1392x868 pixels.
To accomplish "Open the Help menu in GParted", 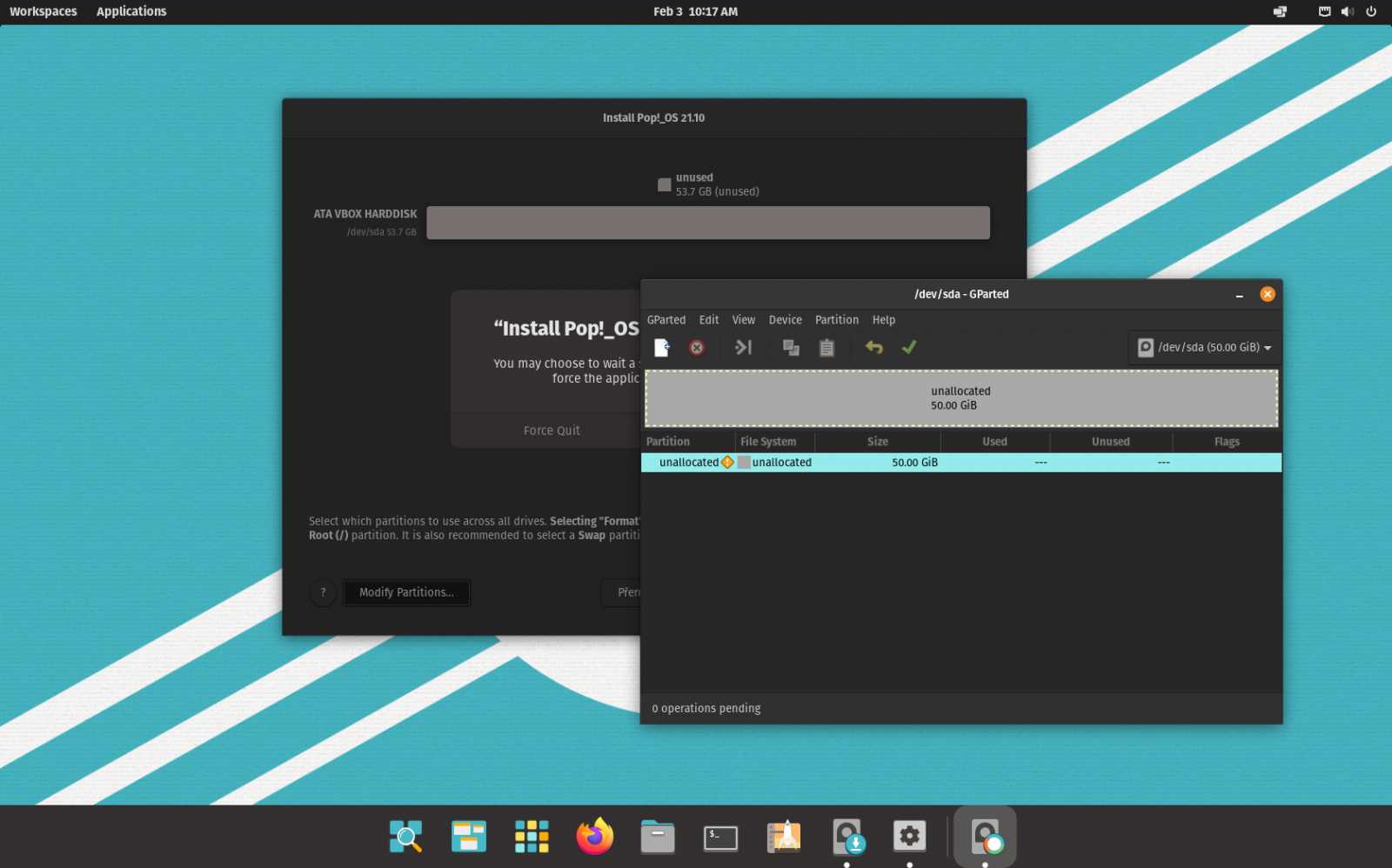I will (x=884, y=320).
